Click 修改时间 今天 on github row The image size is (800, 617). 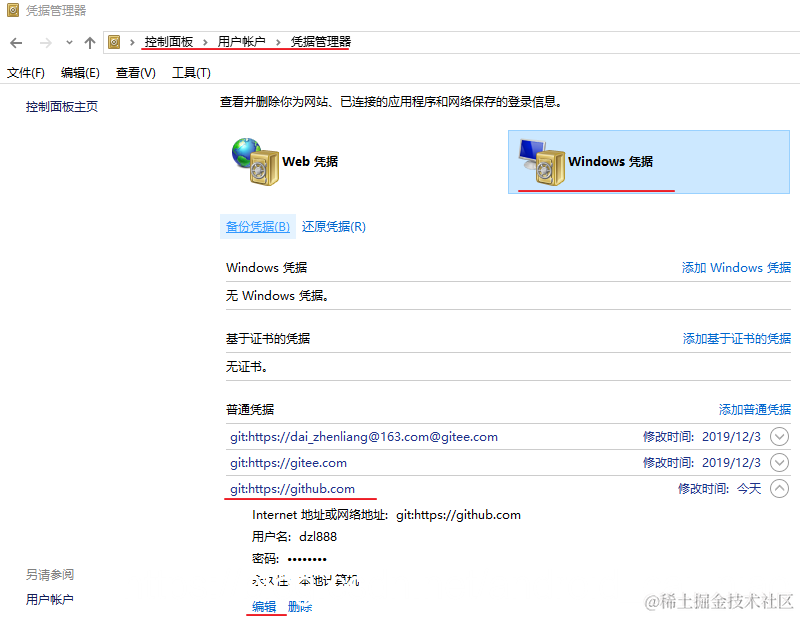[x=719, y=489]
